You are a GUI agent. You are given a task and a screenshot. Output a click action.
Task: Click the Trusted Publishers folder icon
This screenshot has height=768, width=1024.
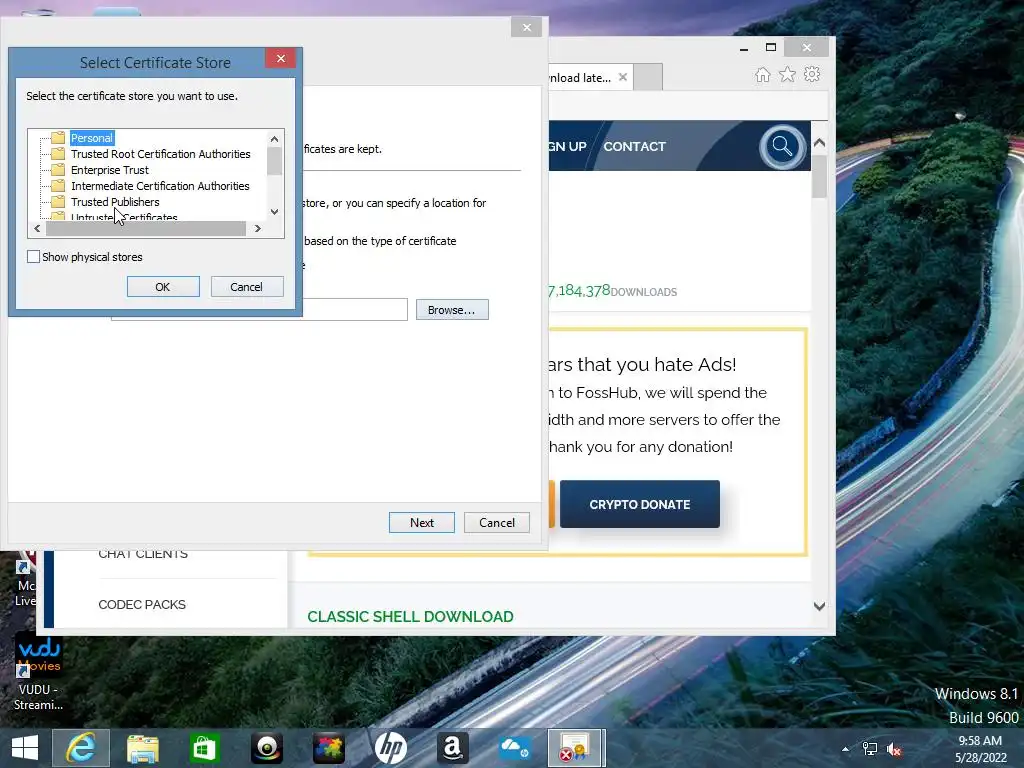pyautogui.click(x=58, y=202)
